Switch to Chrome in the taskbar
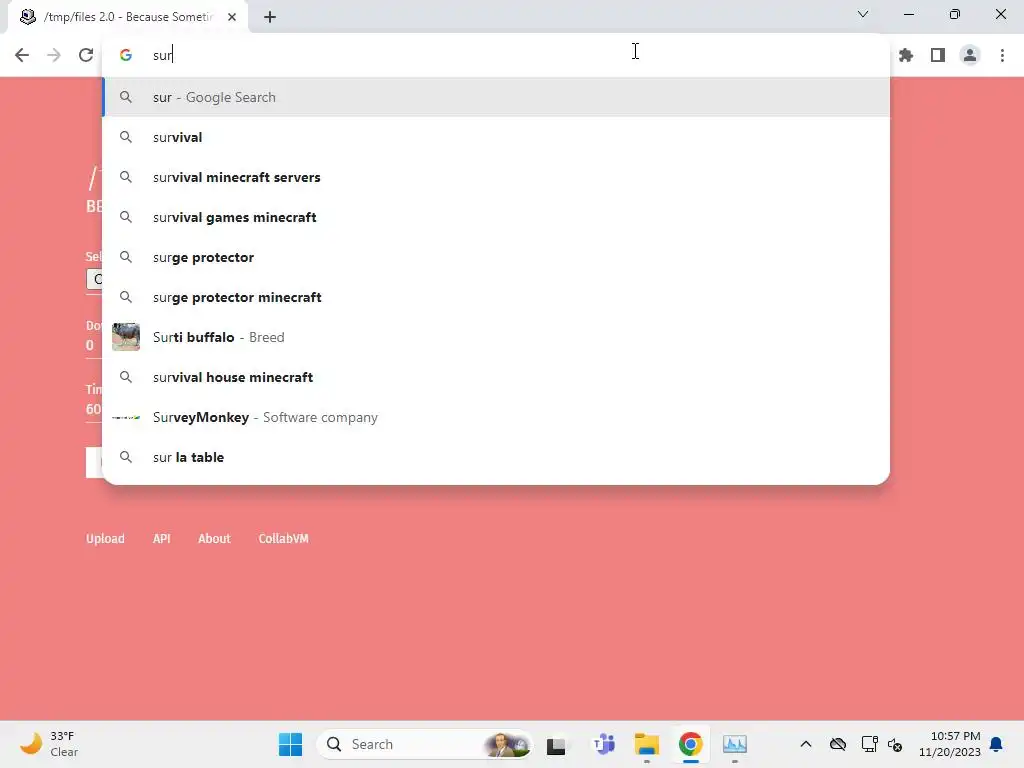This screenshot has width=1024, height=768. [690, 744]
